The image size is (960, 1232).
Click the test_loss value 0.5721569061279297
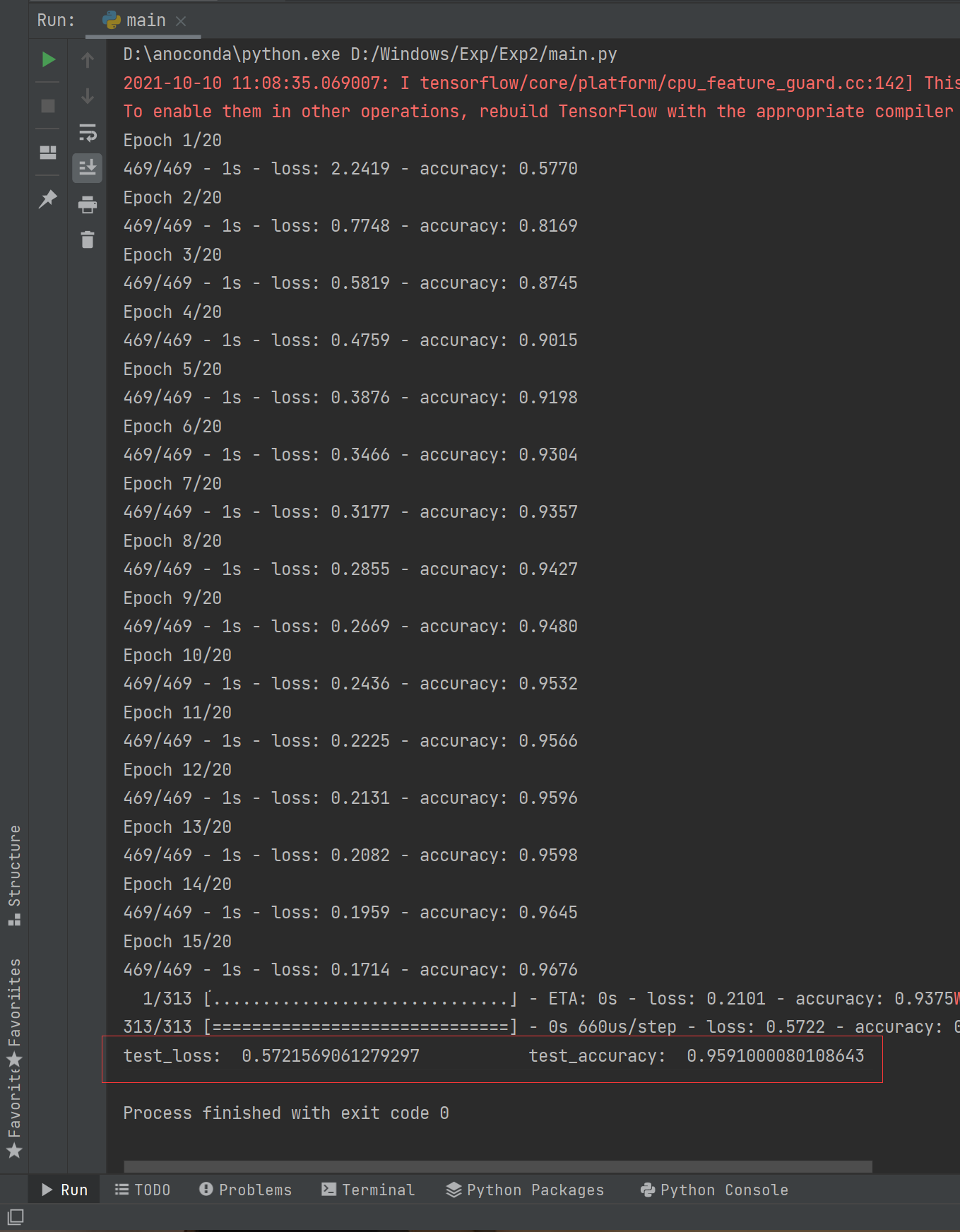tap(331, 1056)
